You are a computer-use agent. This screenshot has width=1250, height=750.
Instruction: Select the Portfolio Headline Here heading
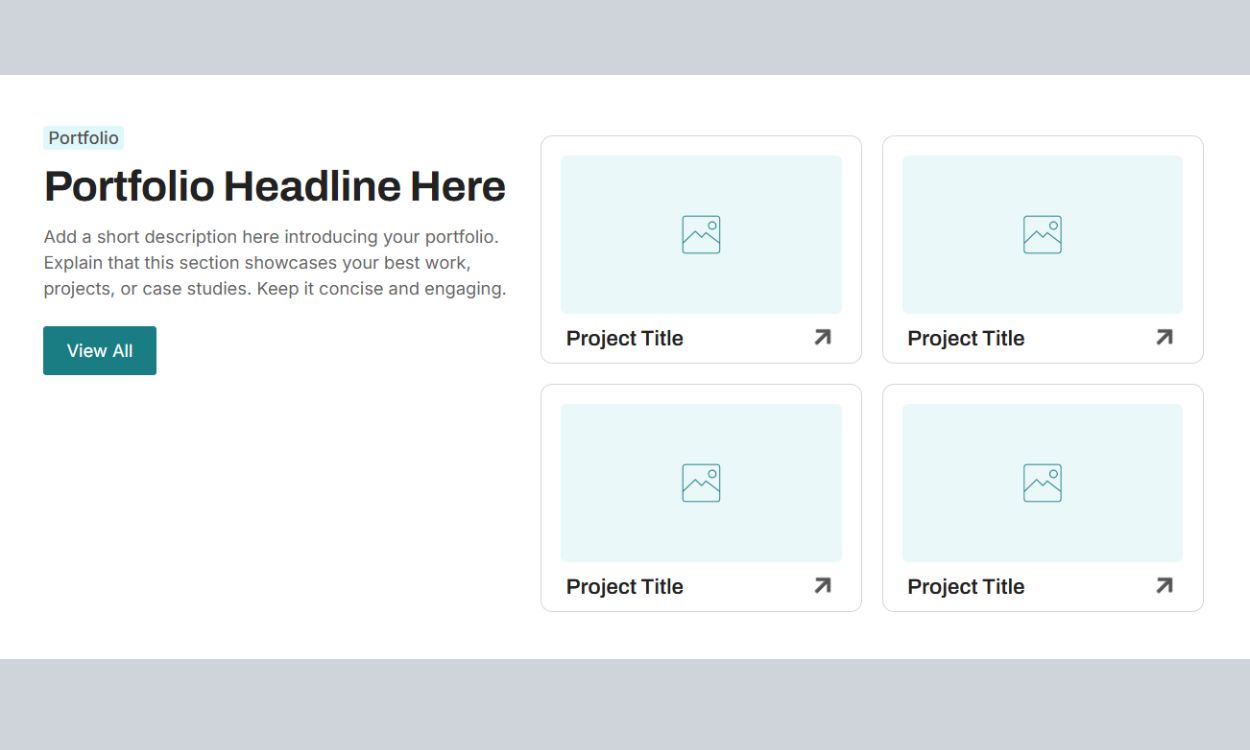275,187
